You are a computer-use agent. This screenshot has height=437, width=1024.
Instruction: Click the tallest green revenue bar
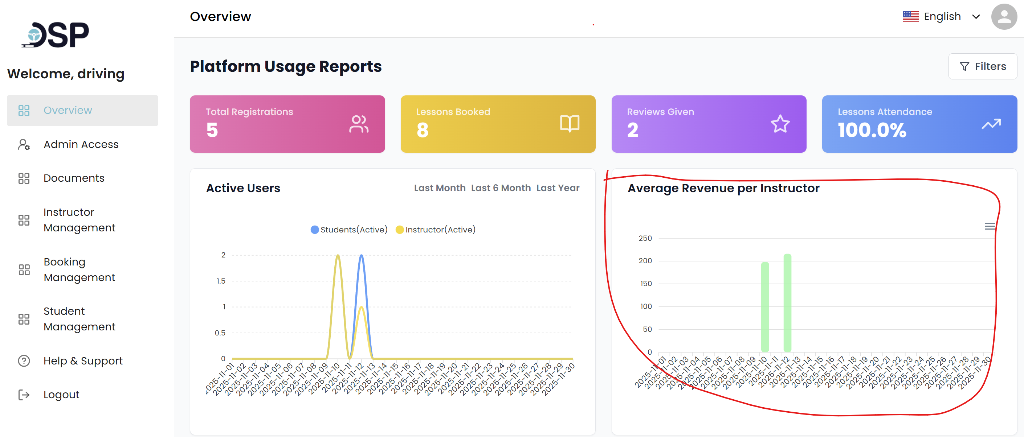pyautogui.click(x=788, y=303)
